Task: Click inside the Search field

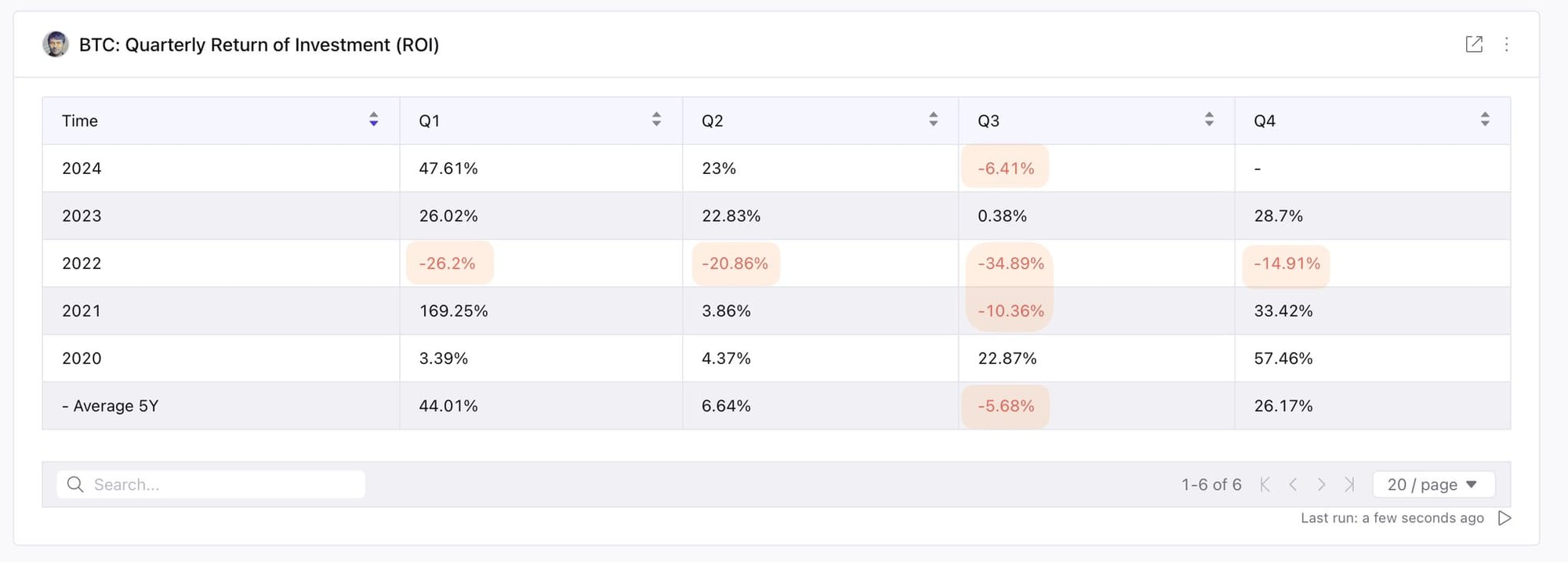Action: tap(212, 484)
